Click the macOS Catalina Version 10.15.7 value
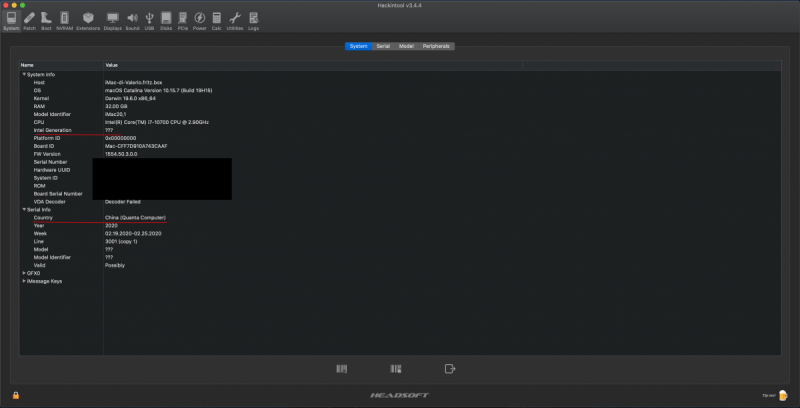 pyautogui.click(x=159, y=90)
